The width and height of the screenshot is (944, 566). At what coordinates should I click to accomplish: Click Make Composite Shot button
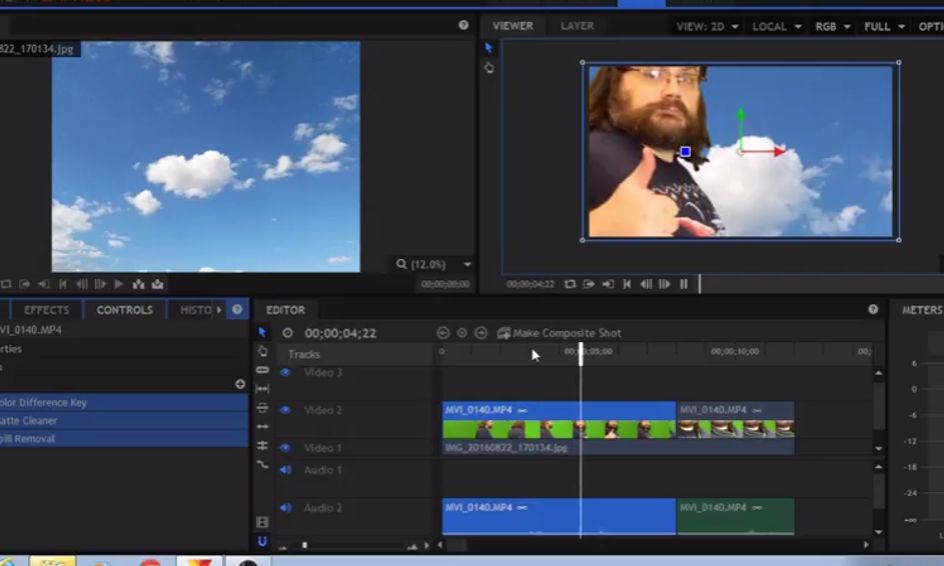click(x=559, y=333)
